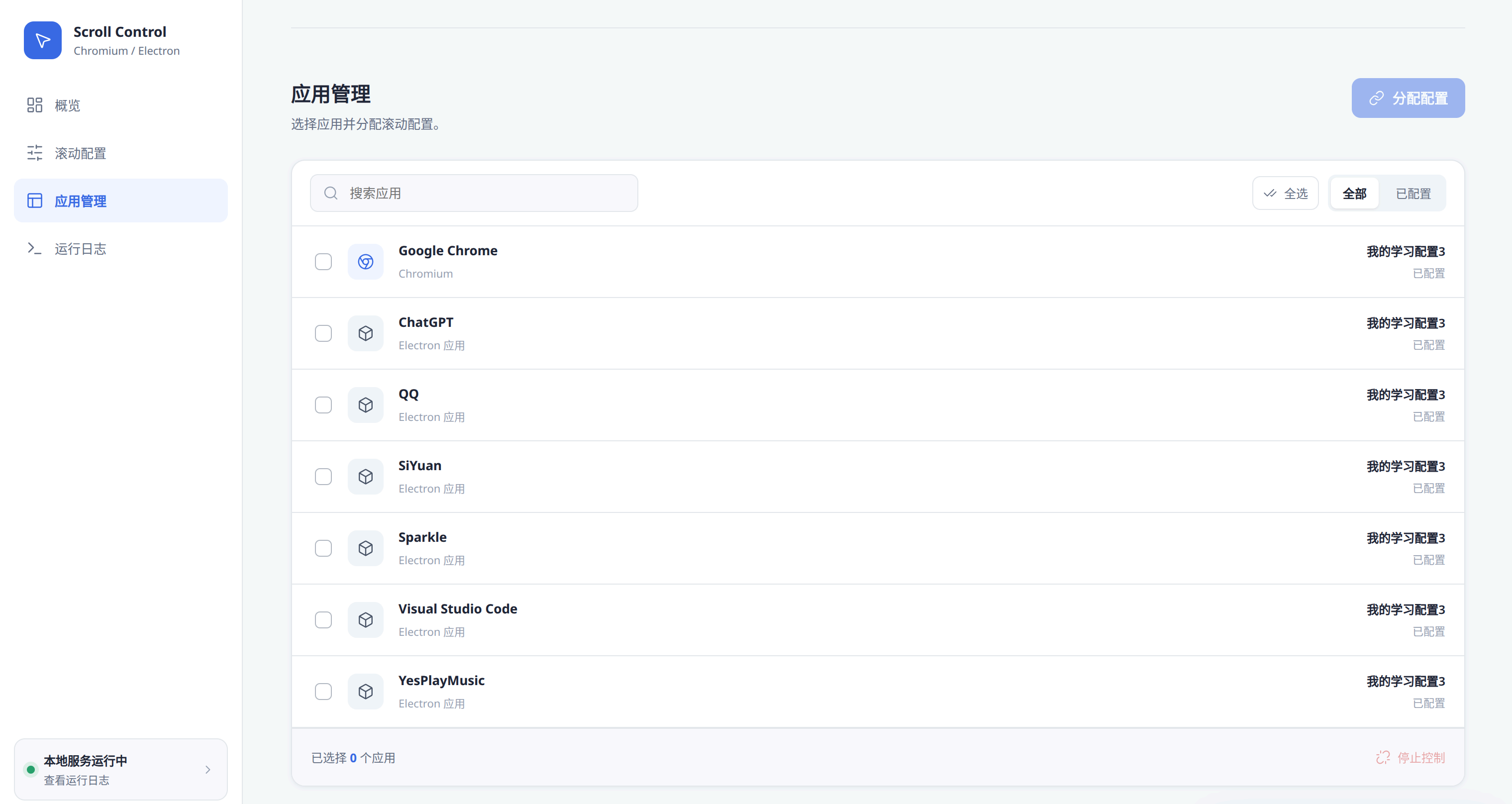Select the YesPlayMusic checkbox

323,692
